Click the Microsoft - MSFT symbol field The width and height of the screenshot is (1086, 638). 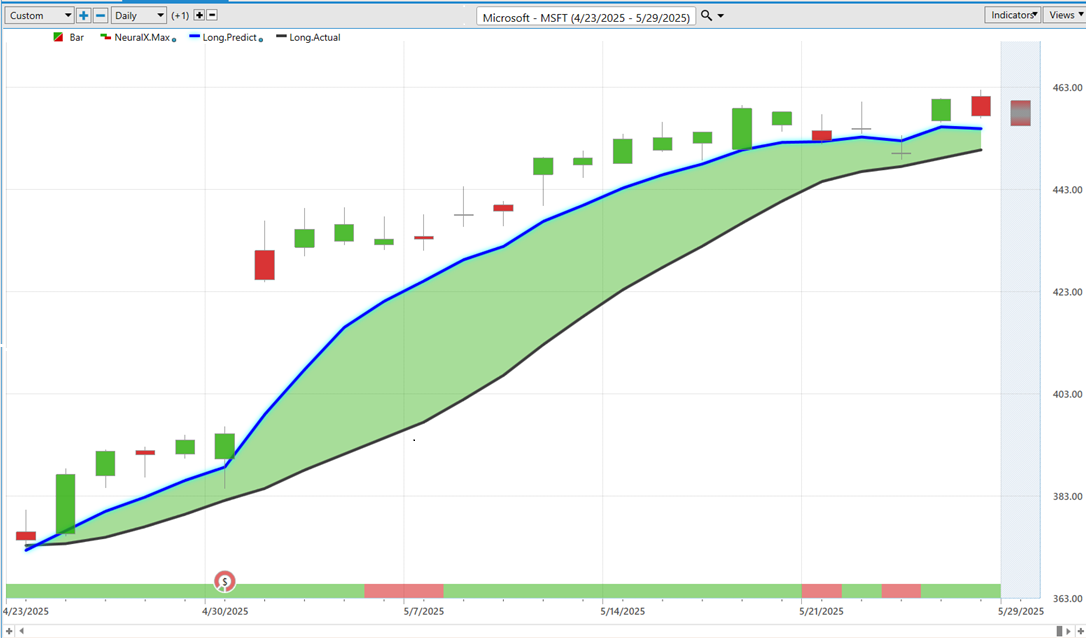click(x=587, y=17)
